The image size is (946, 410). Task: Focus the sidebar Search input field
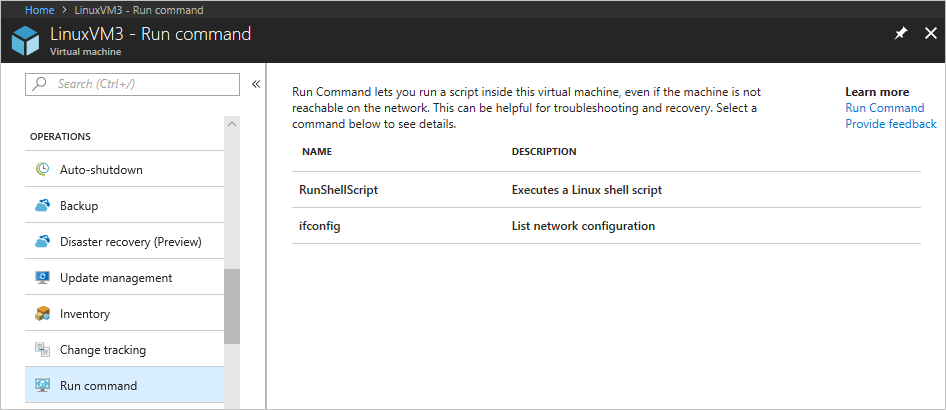pyautogui.click(x=140, y=84)
